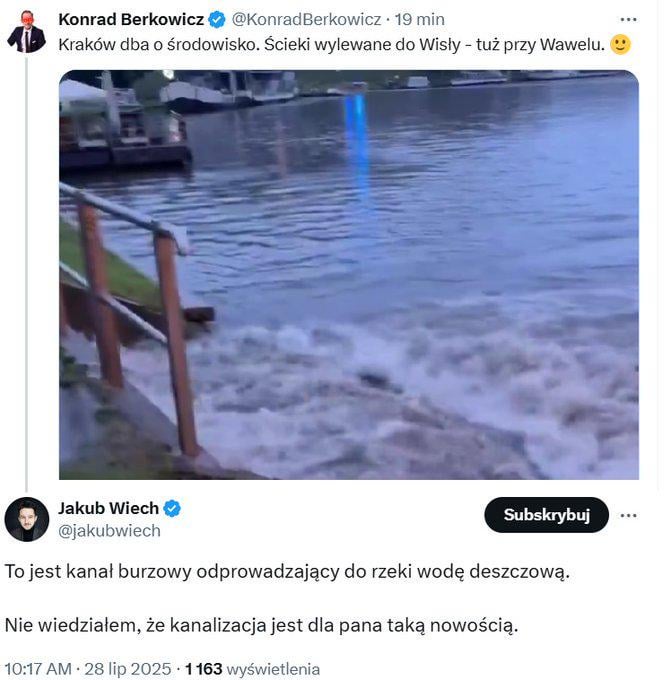View the 1 163 wyświetlenia count
Screen dimensions: 671x680
[x=252, y=669]
